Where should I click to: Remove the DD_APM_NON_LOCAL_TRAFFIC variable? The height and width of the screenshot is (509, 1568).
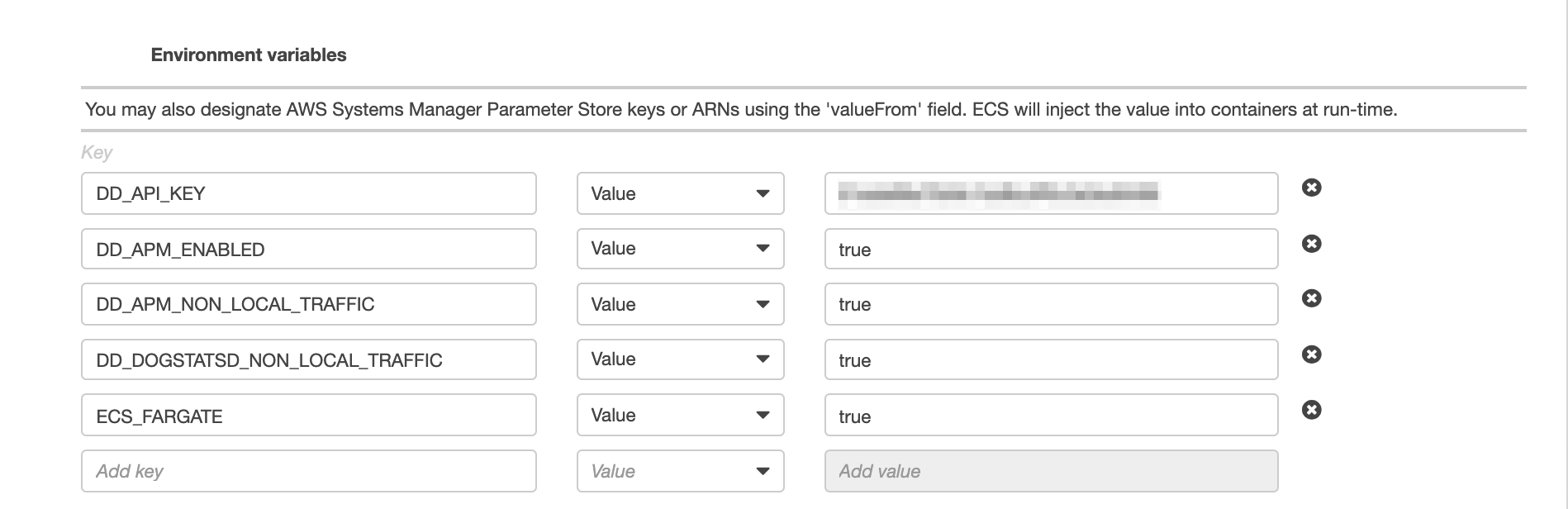click(1314, 298)
